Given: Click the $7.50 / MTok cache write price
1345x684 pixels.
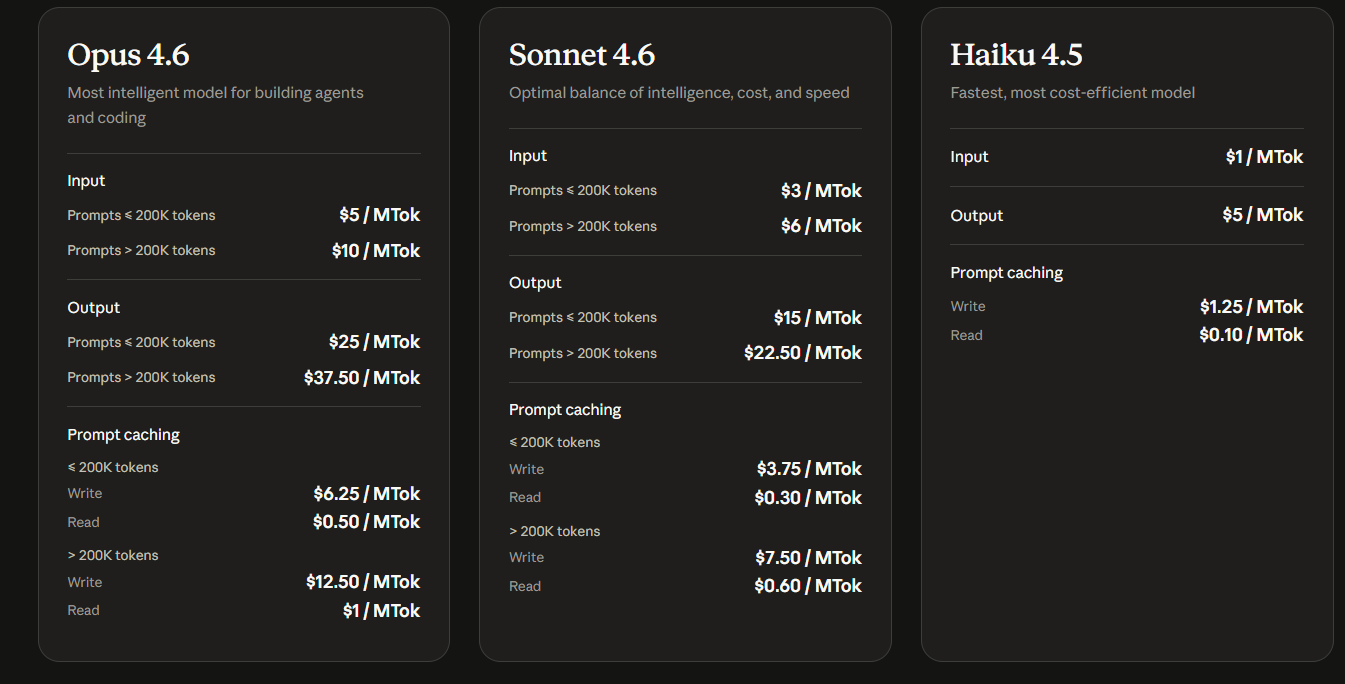Looking at the screenshot, I should tap(809, 558).
